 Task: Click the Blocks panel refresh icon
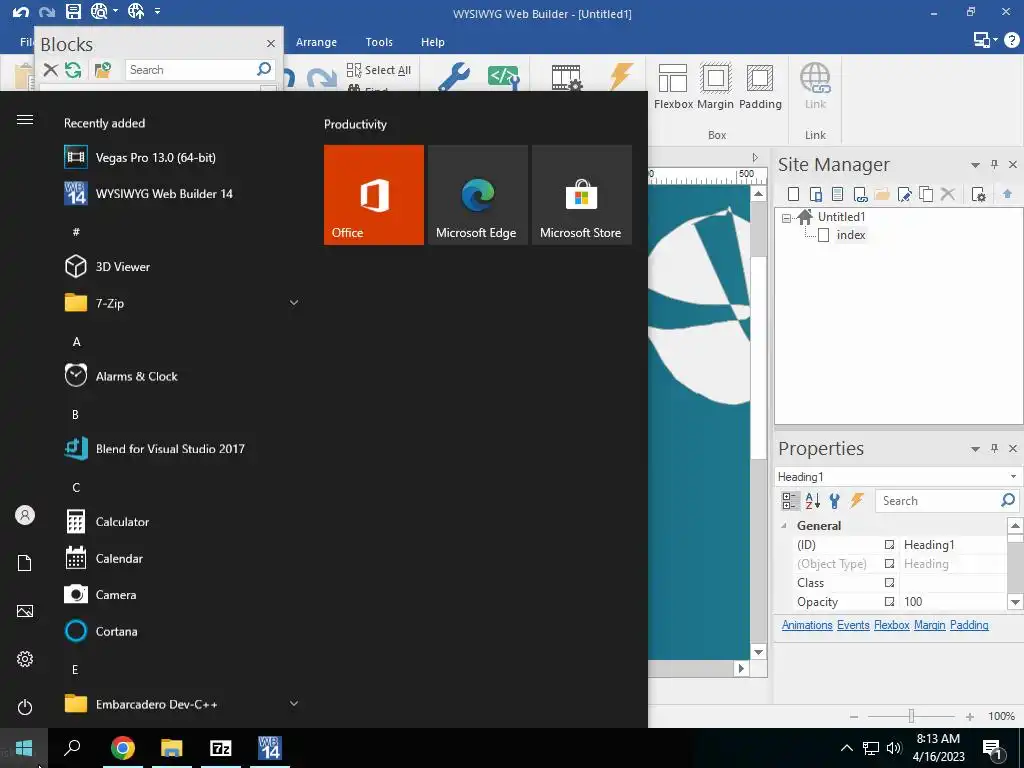pyautogui.click(x=73, y=70)
